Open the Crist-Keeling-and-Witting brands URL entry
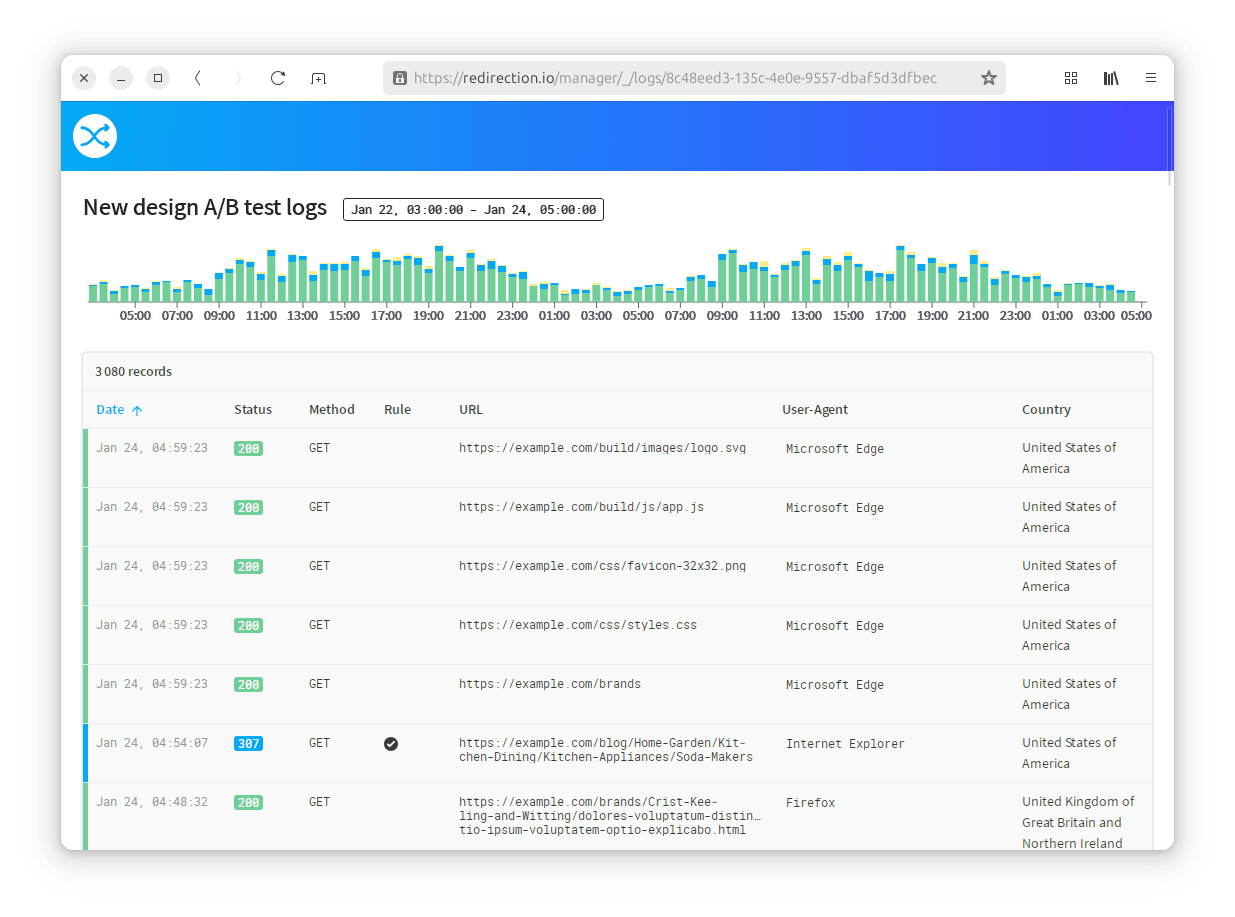The height and width of the screenshot is (917, 1235). (610, 816)
